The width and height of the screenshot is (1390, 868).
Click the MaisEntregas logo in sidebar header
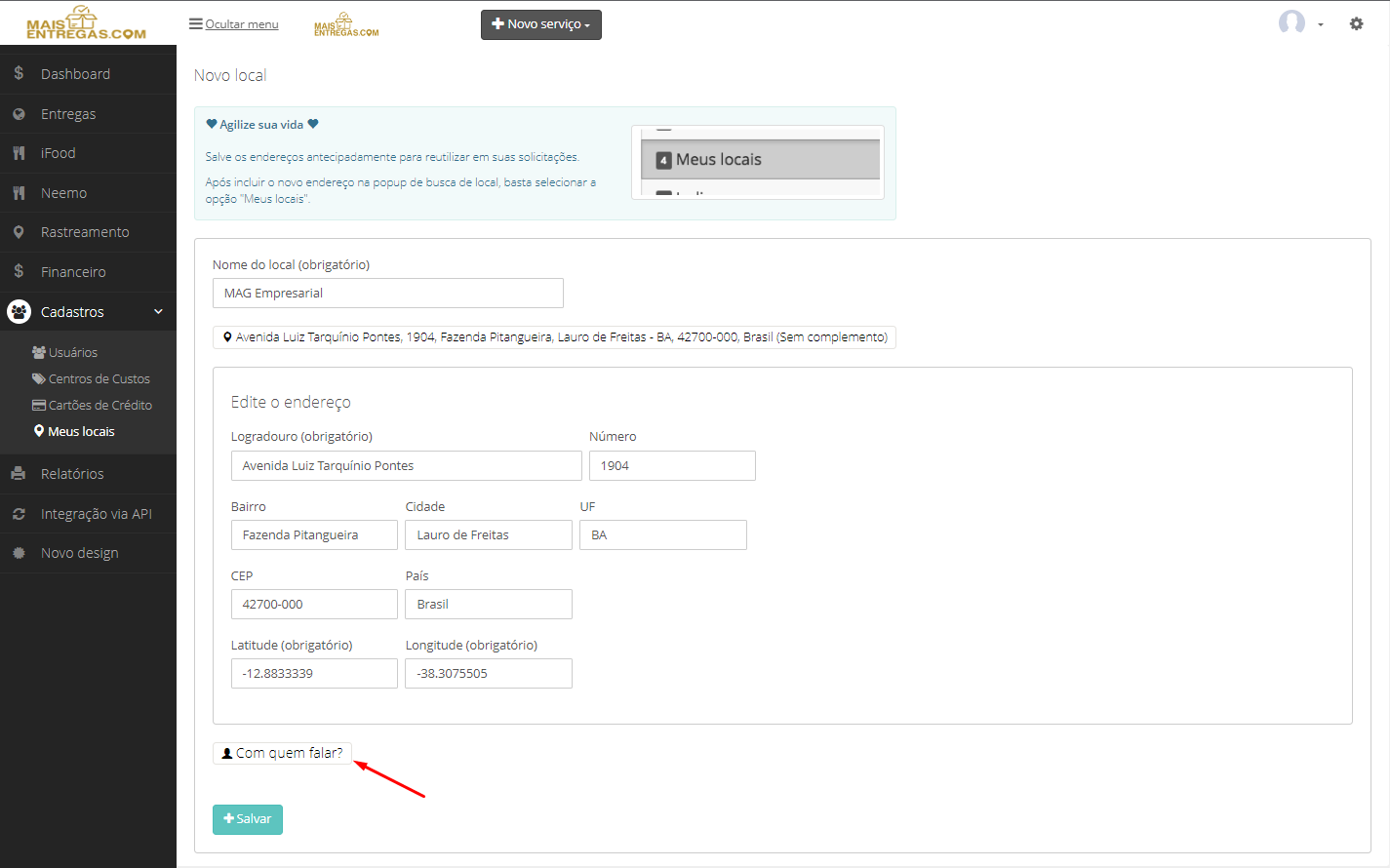click(86, 23)
